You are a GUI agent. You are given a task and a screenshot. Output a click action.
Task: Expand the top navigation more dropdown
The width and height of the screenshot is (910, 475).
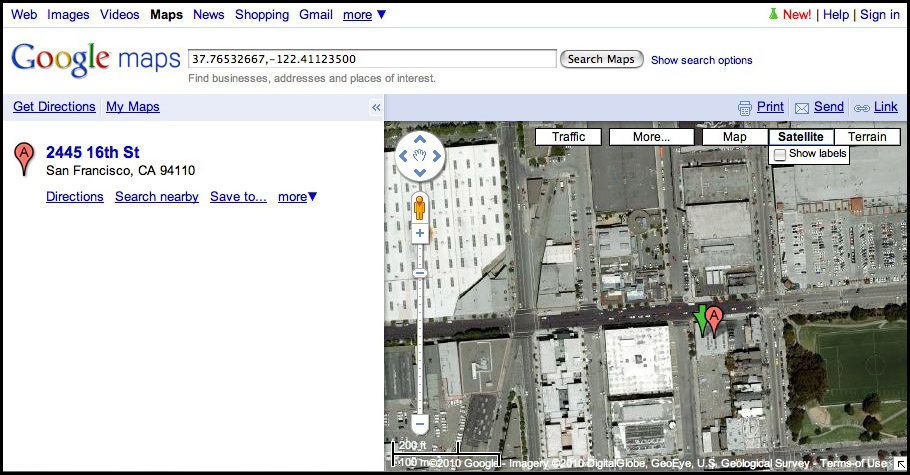(x=364, y=15)
